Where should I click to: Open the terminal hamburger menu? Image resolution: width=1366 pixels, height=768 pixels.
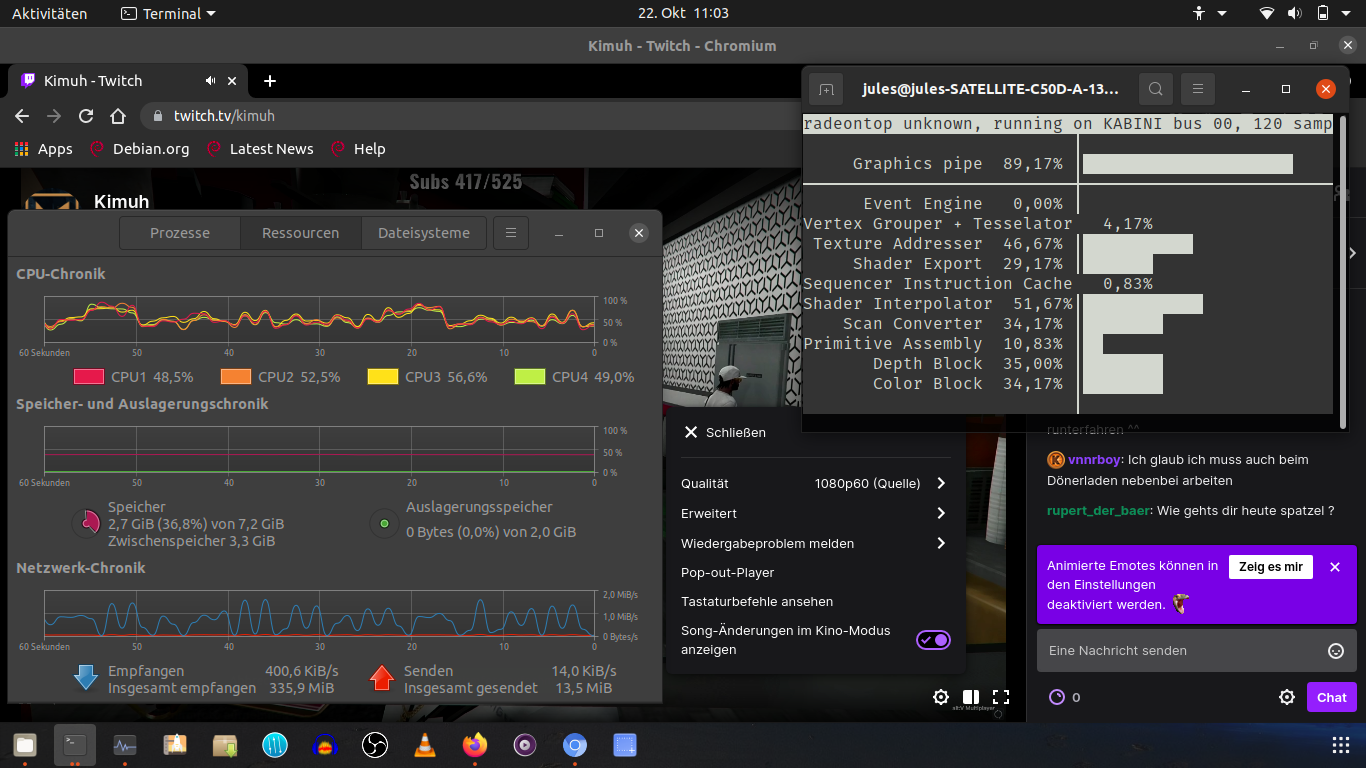[1197, 89]
